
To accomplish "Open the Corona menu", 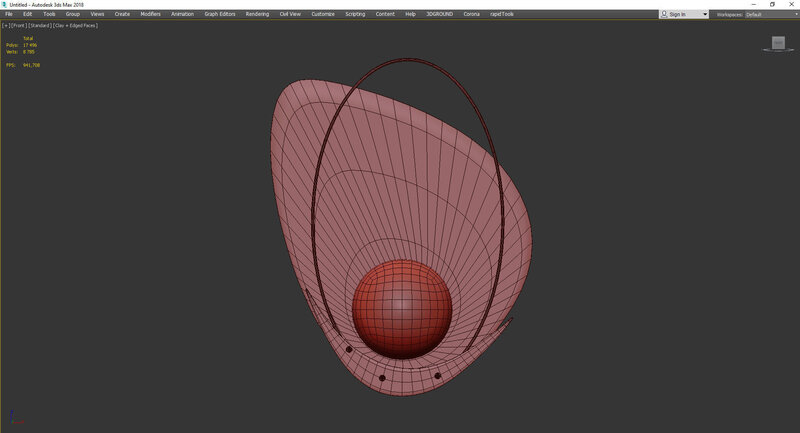I will click(471, 14).
